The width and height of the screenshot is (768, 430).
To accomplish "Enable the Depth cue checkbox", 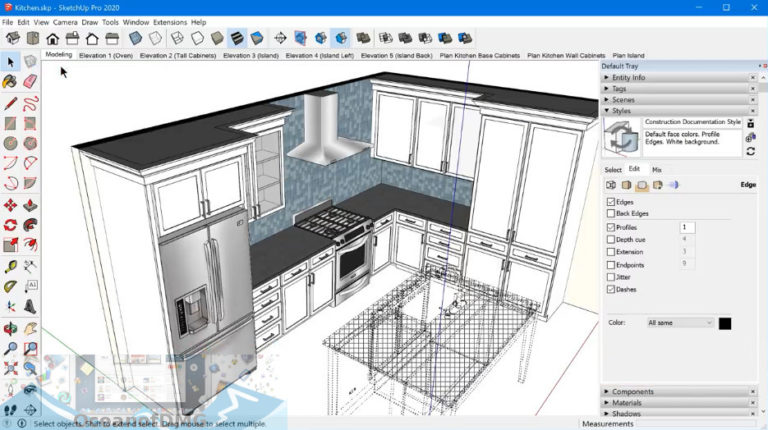I will (x=611, y=239).
